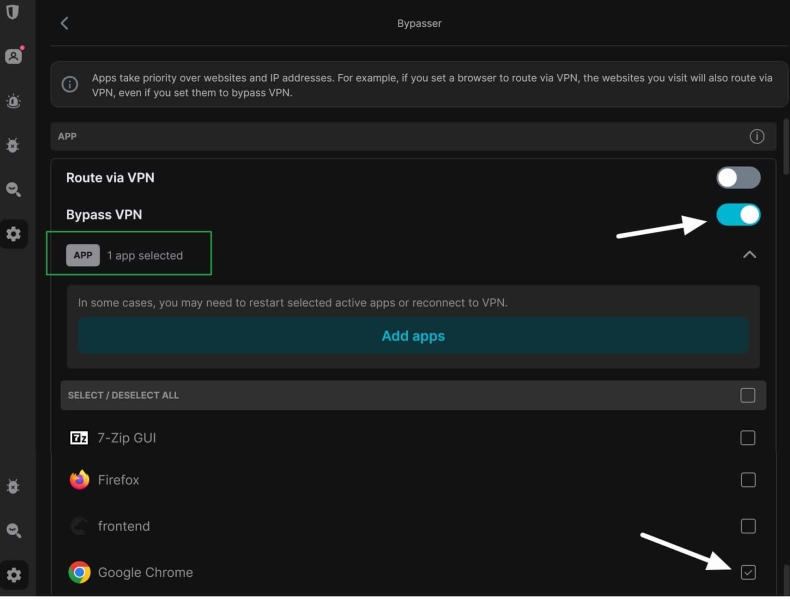Click the Google Chrome app icon

(79, 572)
